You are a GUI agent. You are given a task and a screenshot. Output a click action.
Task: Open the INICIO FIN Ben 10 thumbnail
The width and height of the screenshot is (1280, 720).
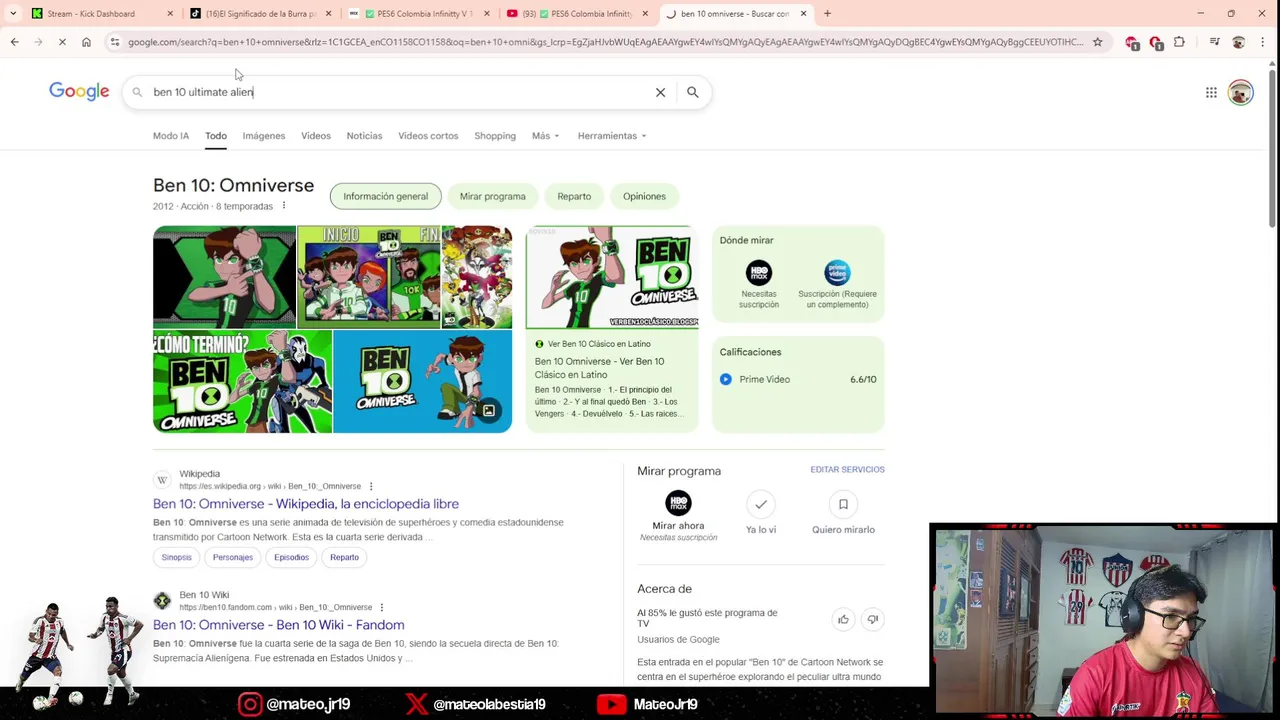[369, 277]
